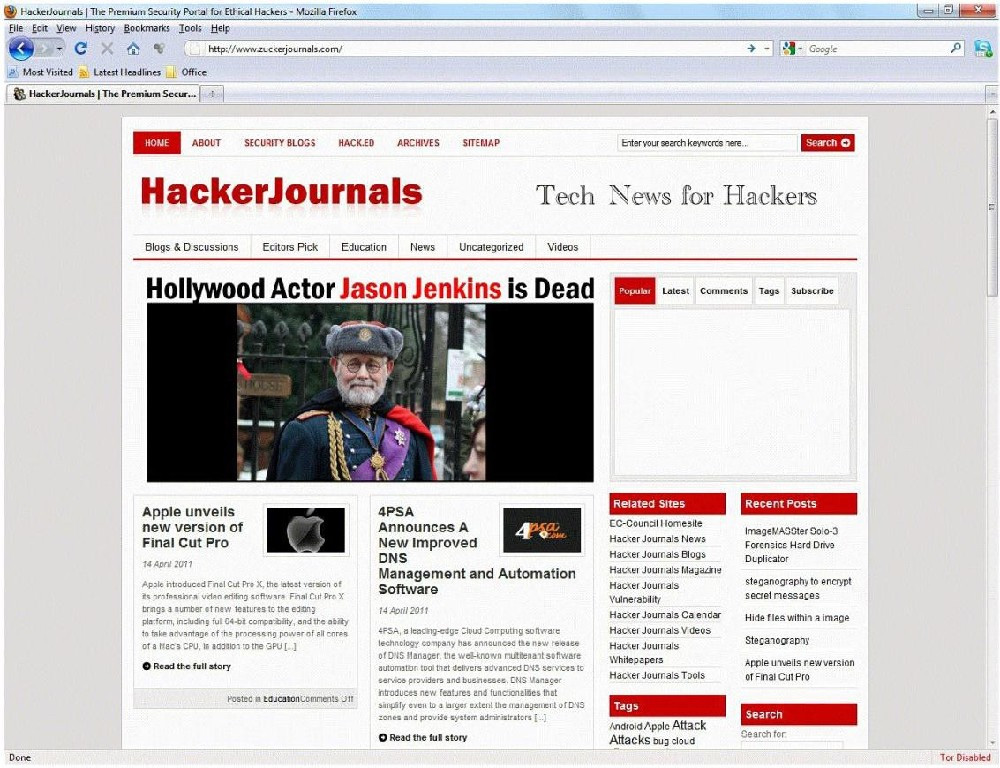Open the News category

click(x=422, y=247)
